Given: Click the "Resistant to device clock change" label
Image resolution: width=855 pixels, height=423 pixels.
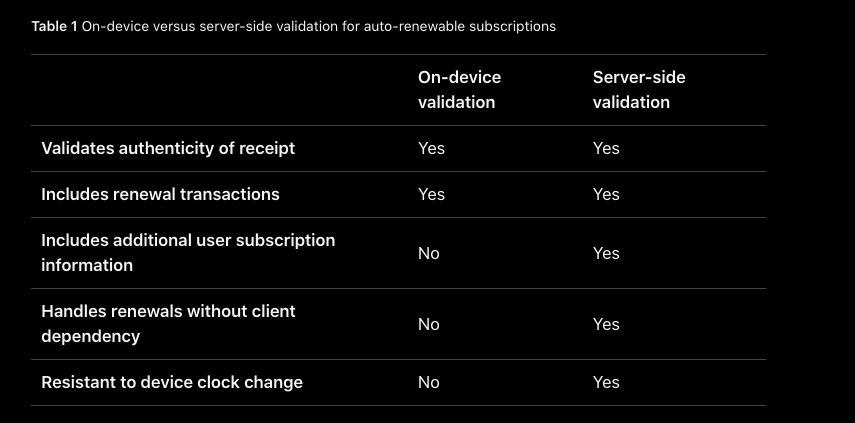Looking at the screenshot, I should pyautogui.click(x=172, y=382).
